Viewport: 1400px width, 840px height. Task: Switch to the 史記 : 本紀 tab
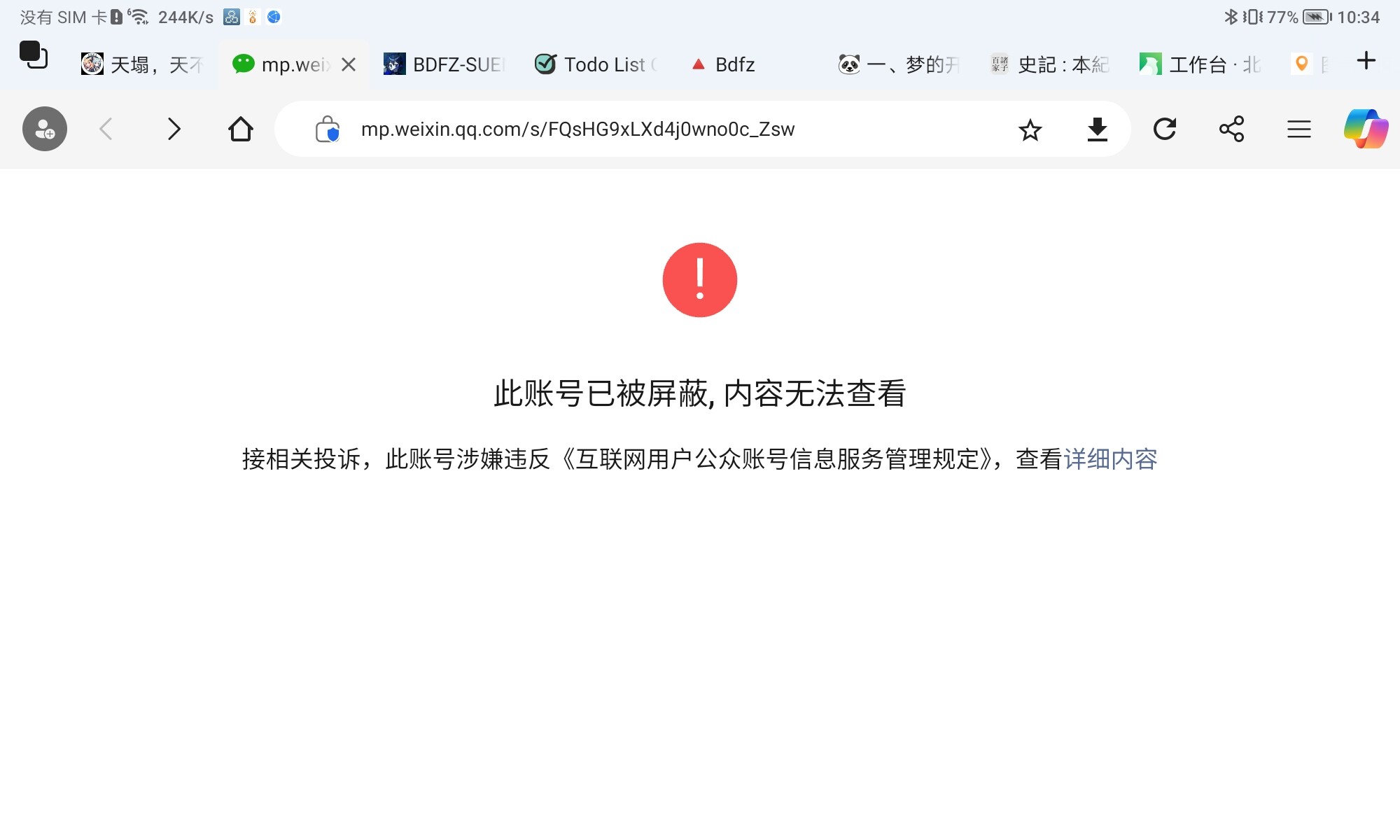coord(1050,64)
